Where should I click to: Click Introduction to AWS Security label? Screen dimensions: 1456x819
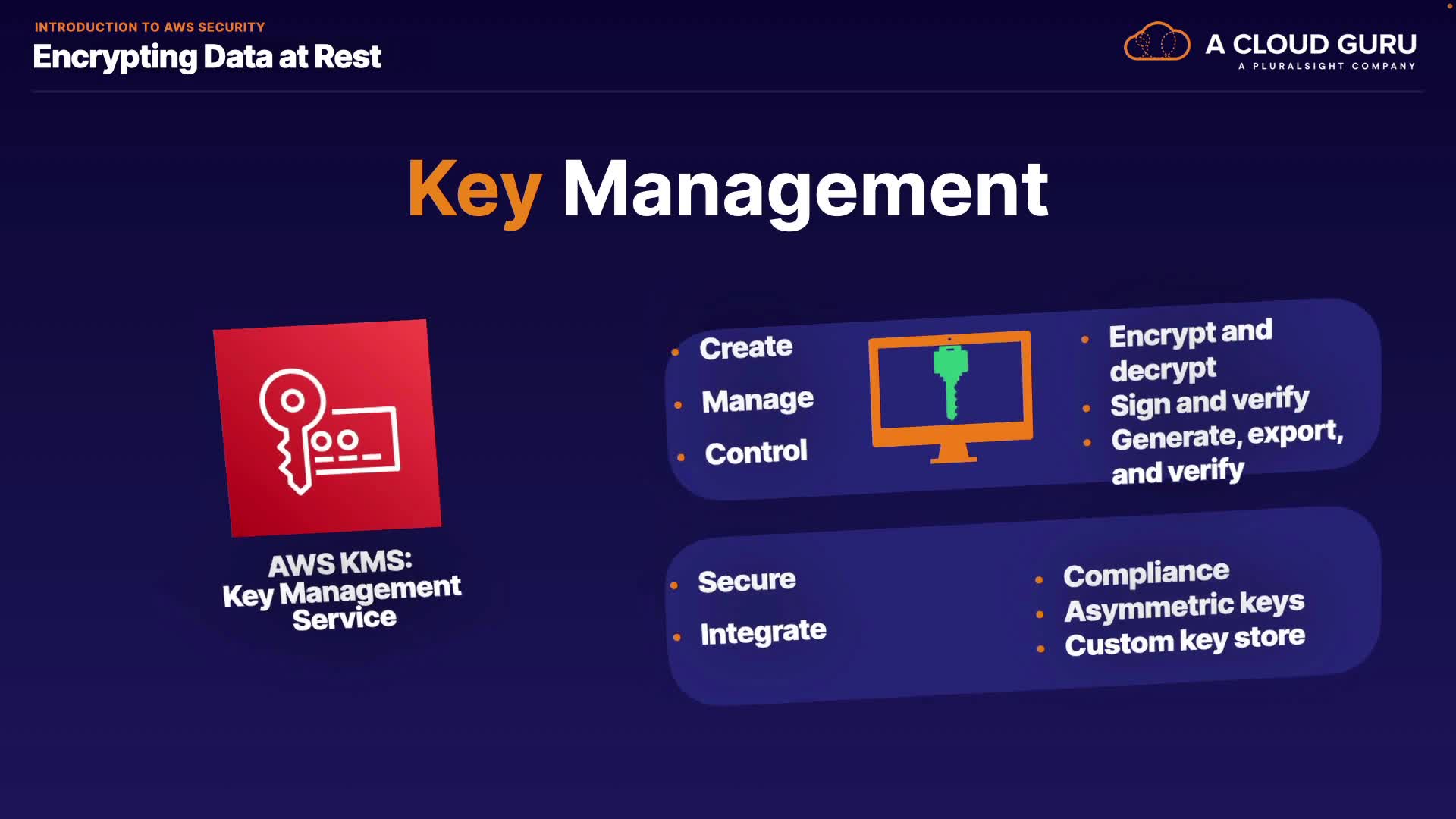click(x=149, y=27)
